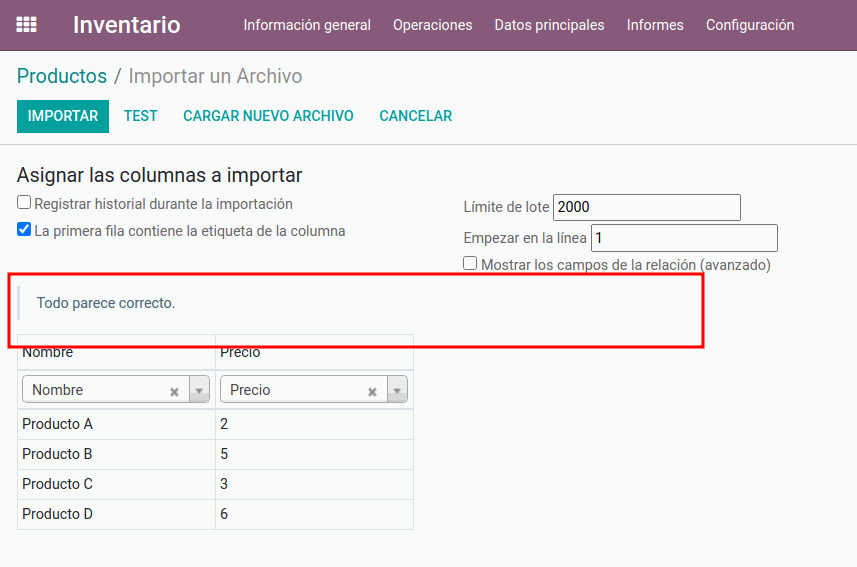This screenshot has height=567, width=857.
Task: Click price value 3 for Producto C
Action: [x=314, y=484]
